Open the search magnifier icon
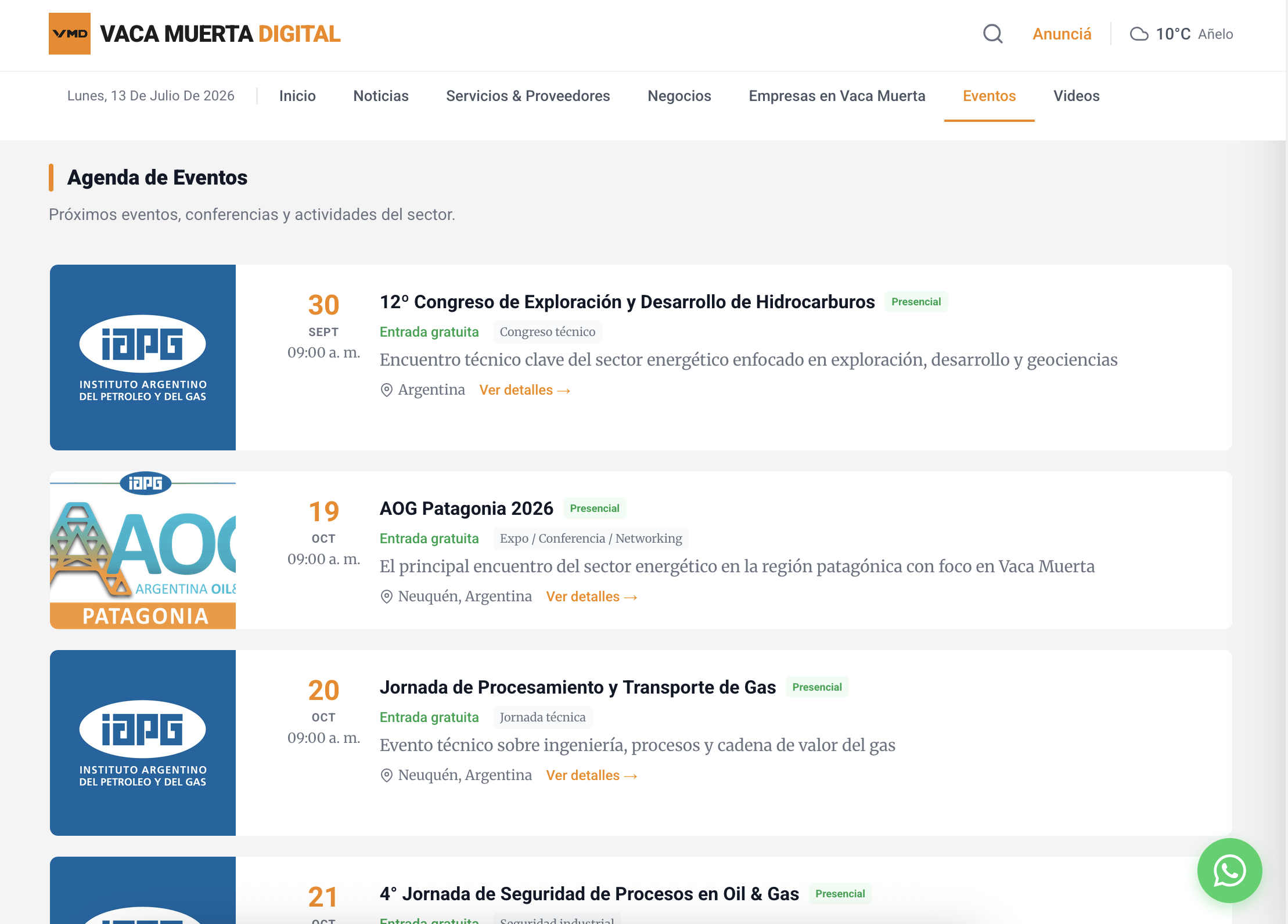The height and width of the screenshot is (924, 1288). pyautogui.click(x=993, y=34)
